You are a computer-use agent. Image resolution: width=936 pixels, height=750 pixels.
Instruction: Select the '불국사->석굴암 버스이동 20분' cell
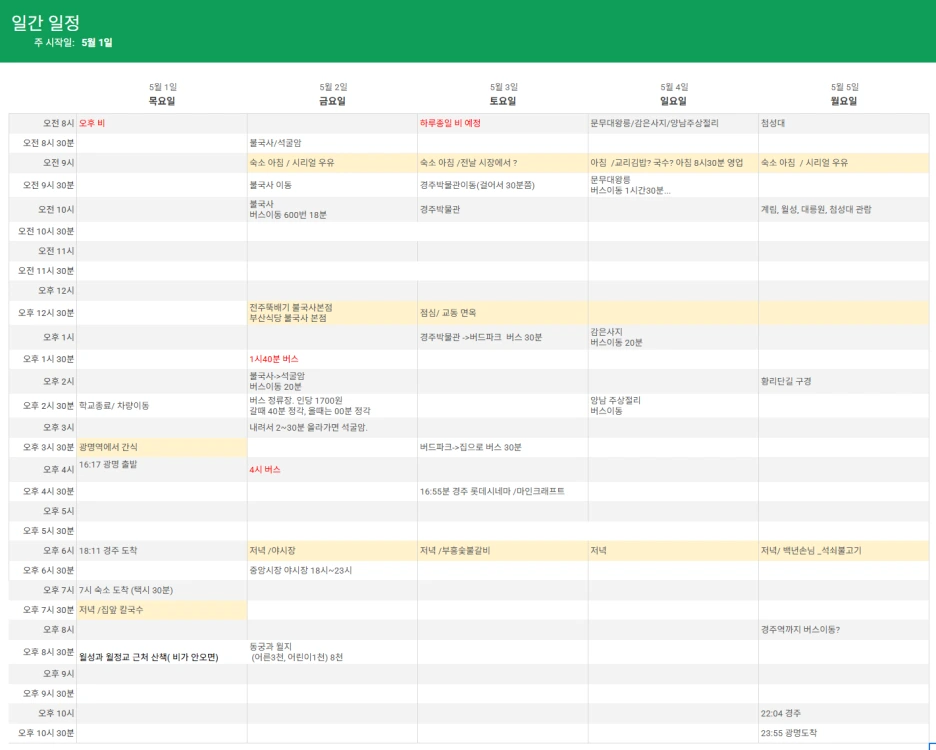(x=332, y=381)
